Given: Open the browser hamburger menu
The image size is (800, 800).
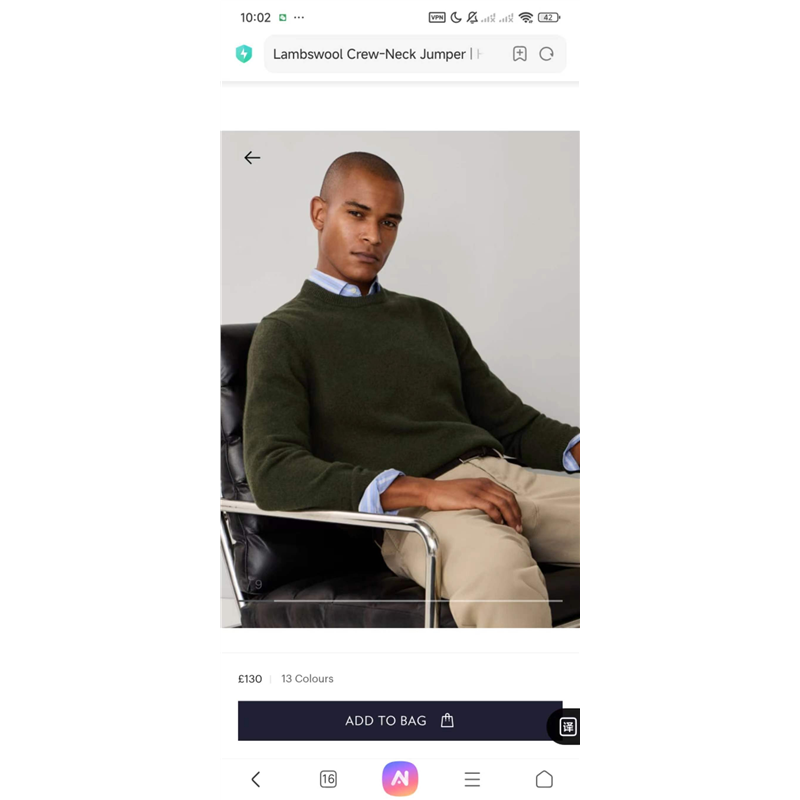Looking at the screenshot, I should [x=472, y=779].
